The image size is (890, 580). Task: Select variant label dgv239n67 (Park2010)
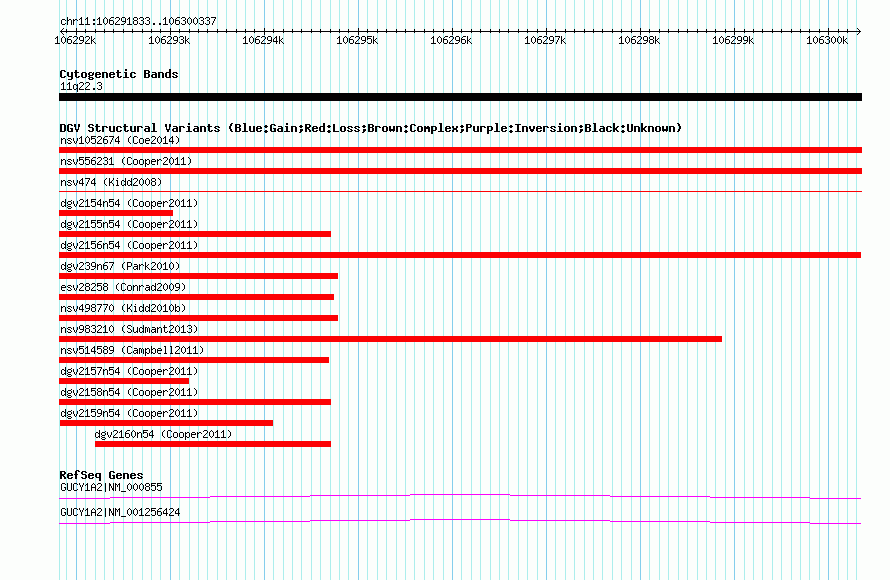[120, 266]
